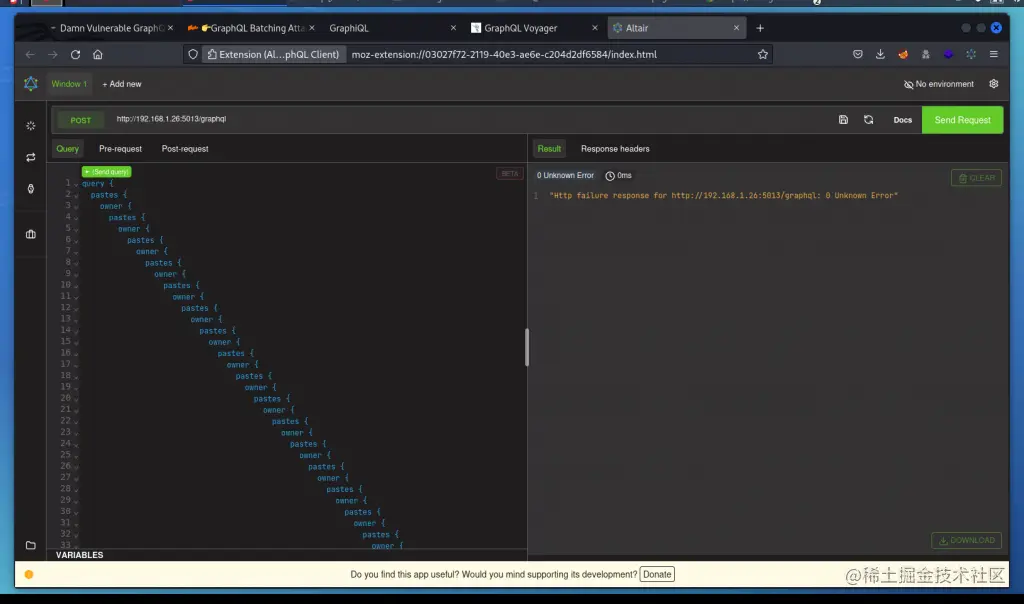Click the DOWNLOAD result button
The image size is (1024, 604).
pos(967,541)
